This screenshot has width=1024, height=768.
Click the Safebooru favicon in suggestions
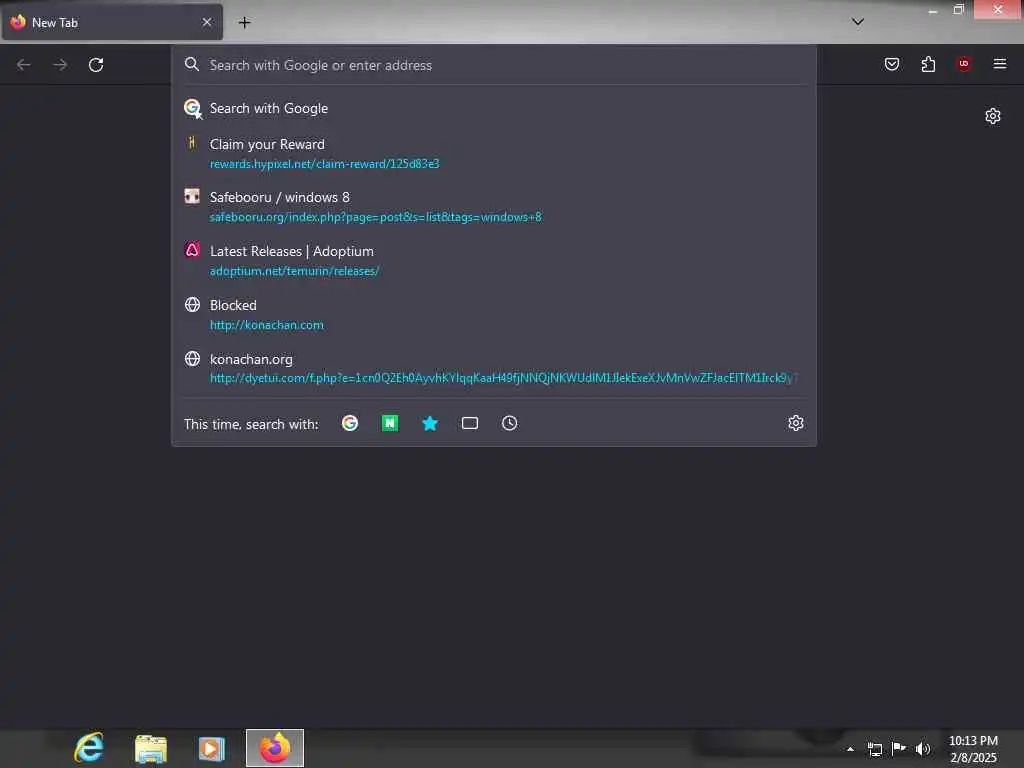point(192,196)
